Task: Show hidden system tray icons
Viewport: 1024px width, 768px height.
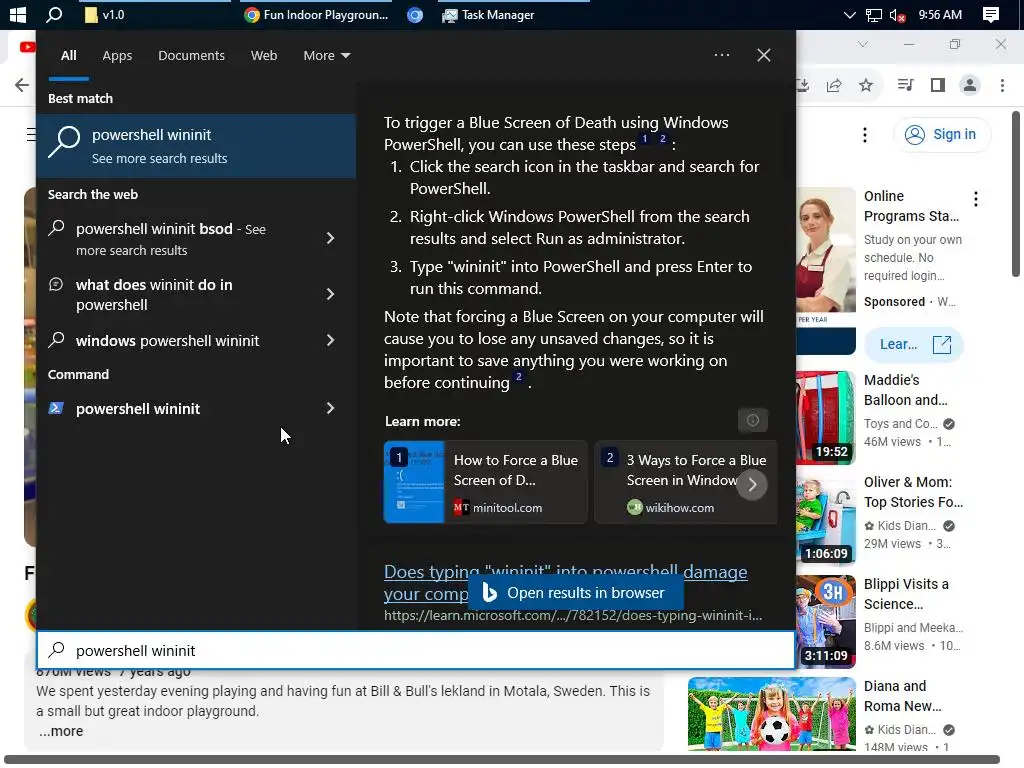Action: (x=849, y=14)
